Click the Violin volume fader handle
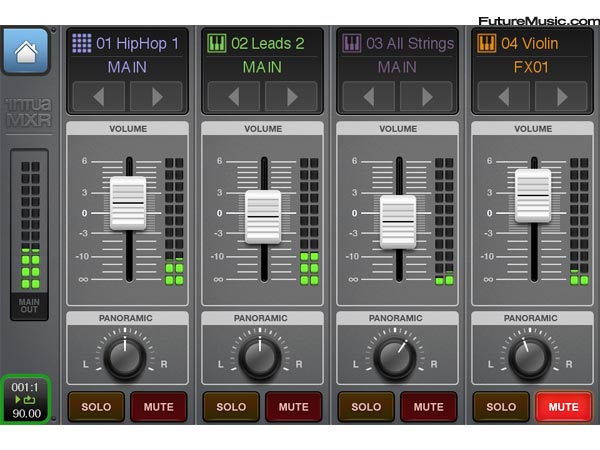 point(533,196)
